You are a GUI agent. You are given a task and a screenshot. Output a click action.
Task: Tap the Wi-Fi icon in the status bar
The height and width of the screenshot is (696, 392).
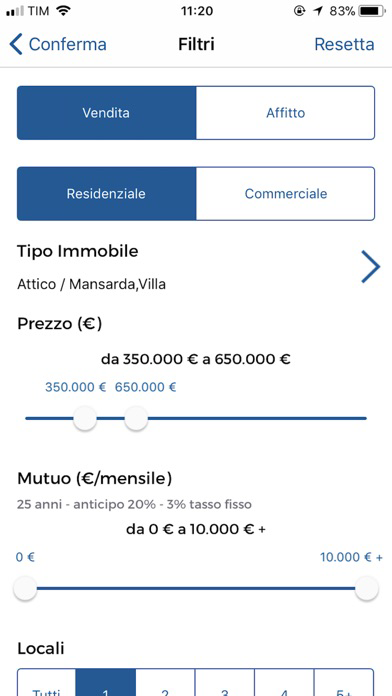(x=64, y=11)
